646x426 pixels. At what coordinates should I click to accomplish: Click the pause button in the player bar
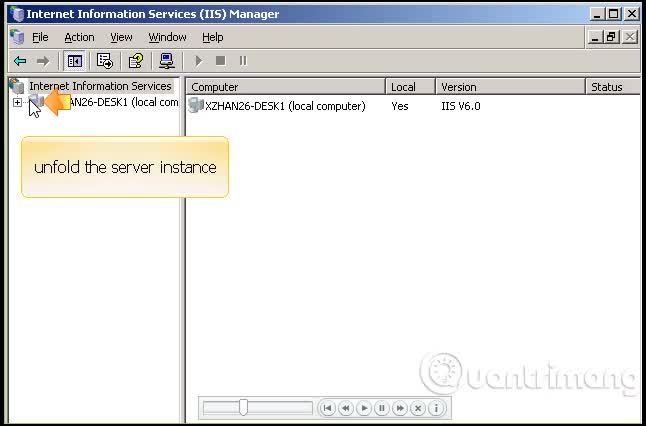[x=382, y=408]
